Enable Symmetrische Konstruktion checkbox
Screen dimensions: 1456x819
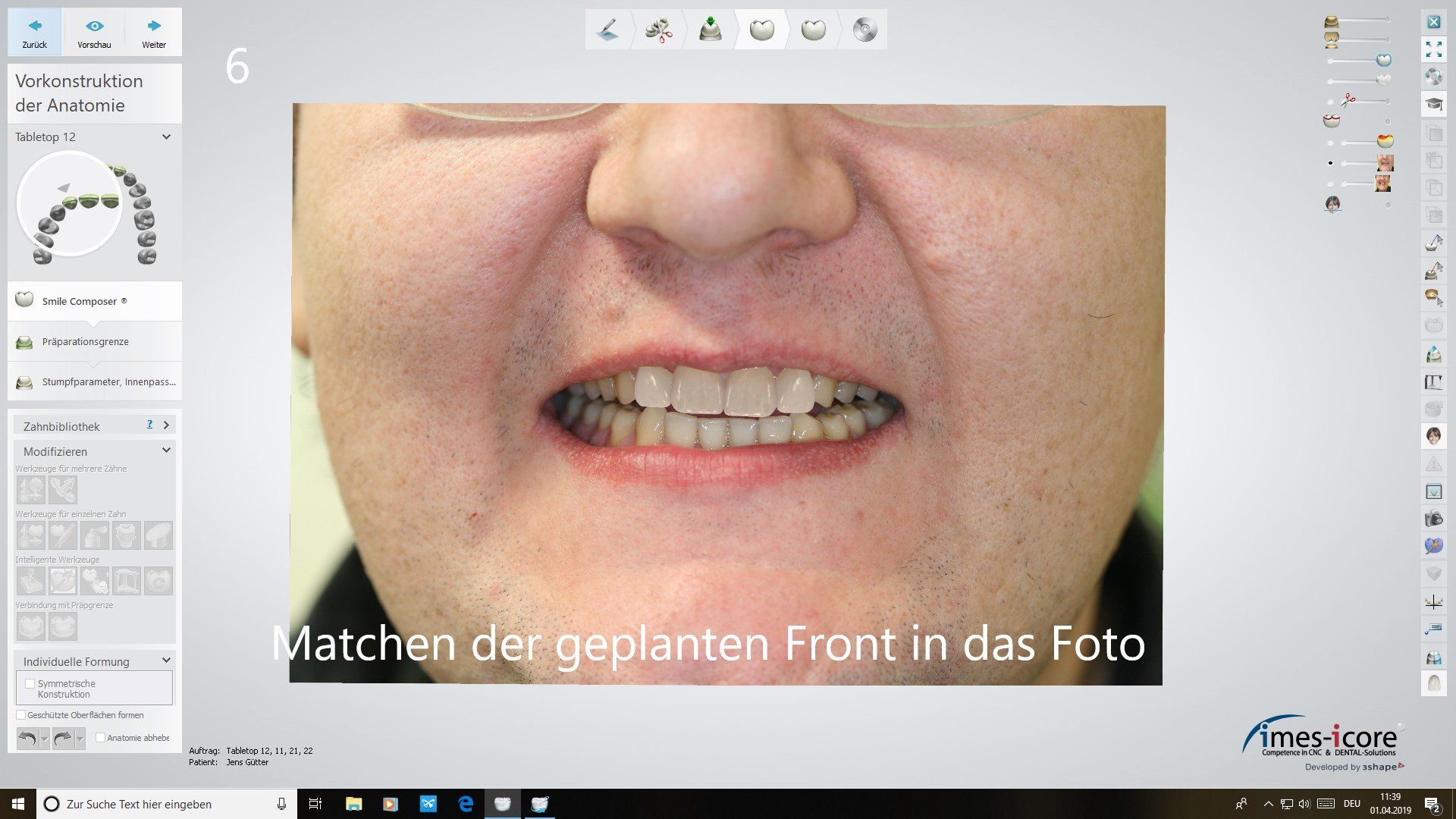pos(30,683)
